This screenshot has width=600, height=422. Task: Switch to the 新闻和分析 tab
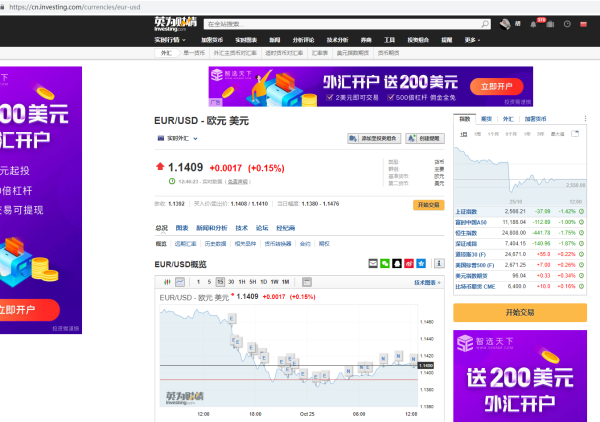(212, 228)
